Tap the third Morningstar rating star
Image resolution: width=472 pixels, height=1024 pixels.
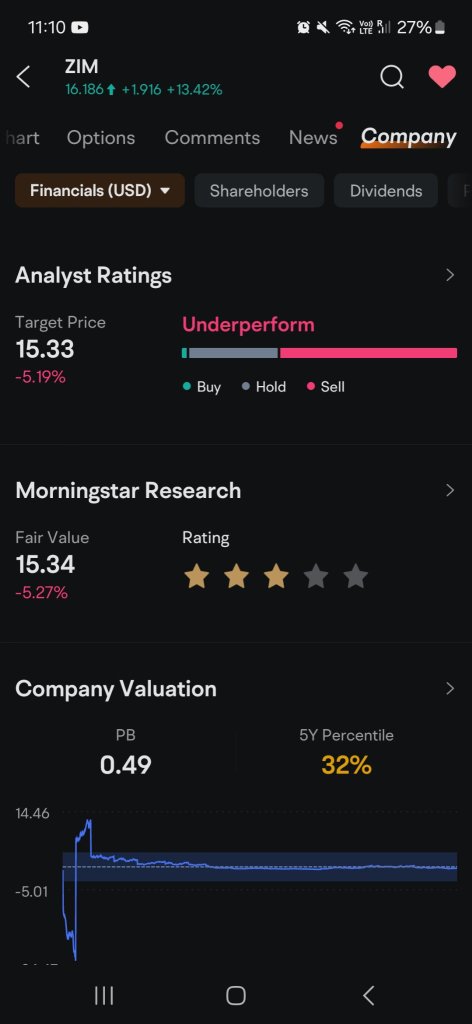click(276, 577)
